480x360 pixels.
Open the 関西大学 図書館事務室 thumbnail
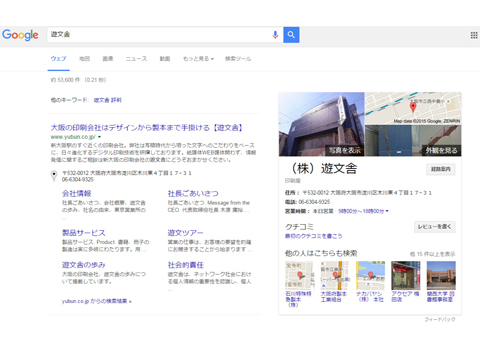click(441, 276)
